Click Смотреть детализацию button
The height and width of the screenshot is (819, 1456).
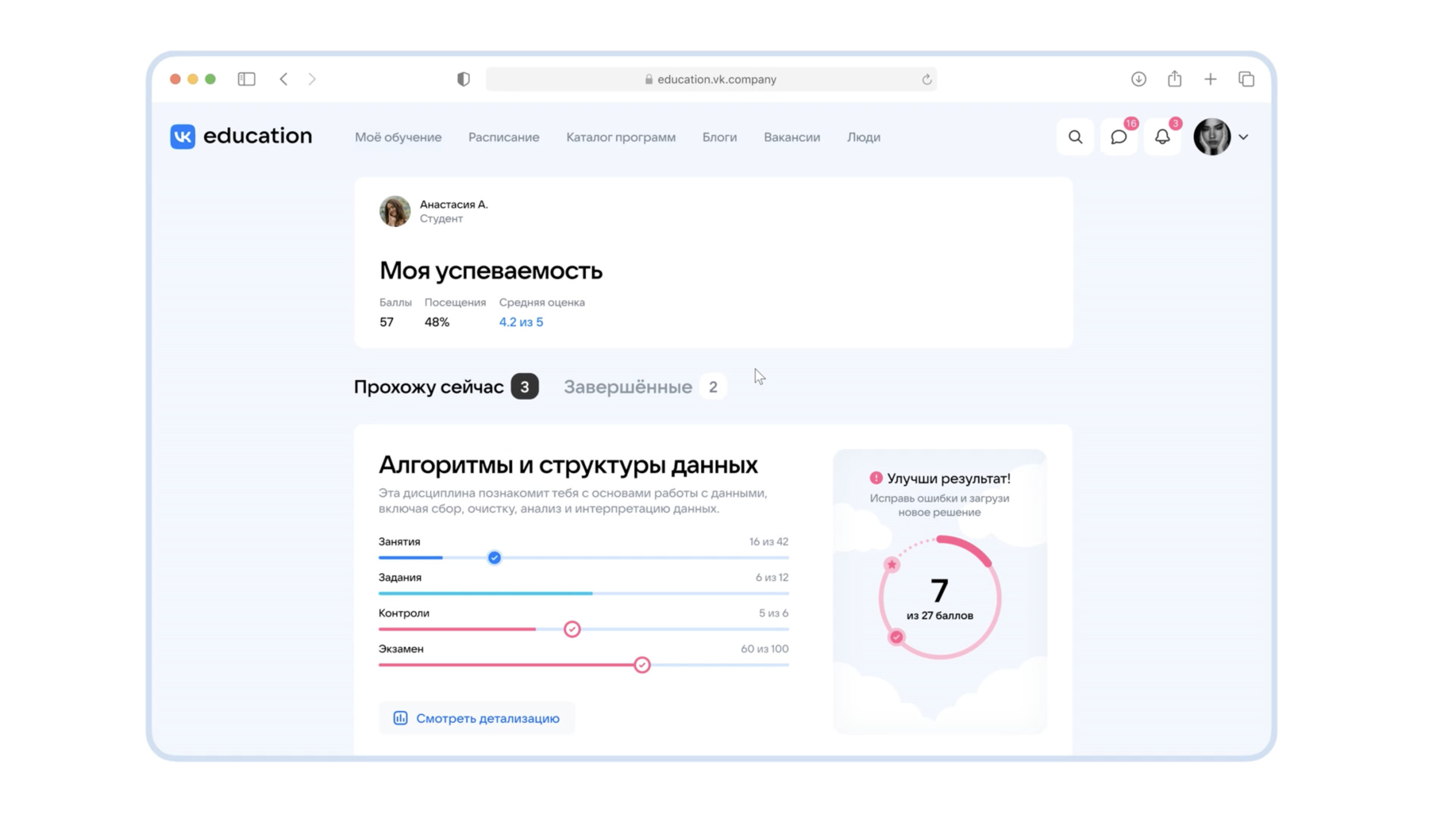coord(476,718)
